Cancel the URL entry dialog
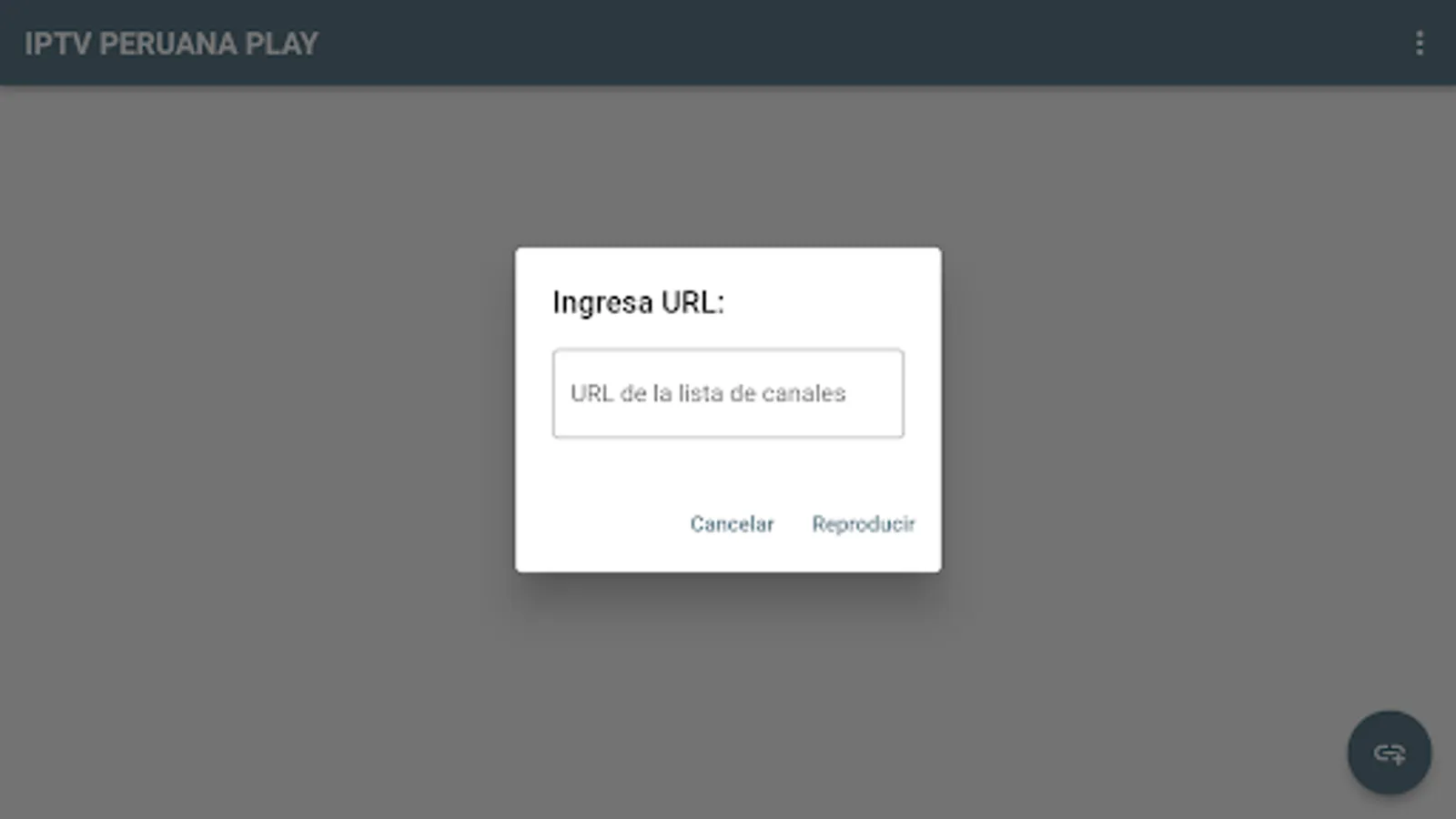 click(x=732, y=524)
